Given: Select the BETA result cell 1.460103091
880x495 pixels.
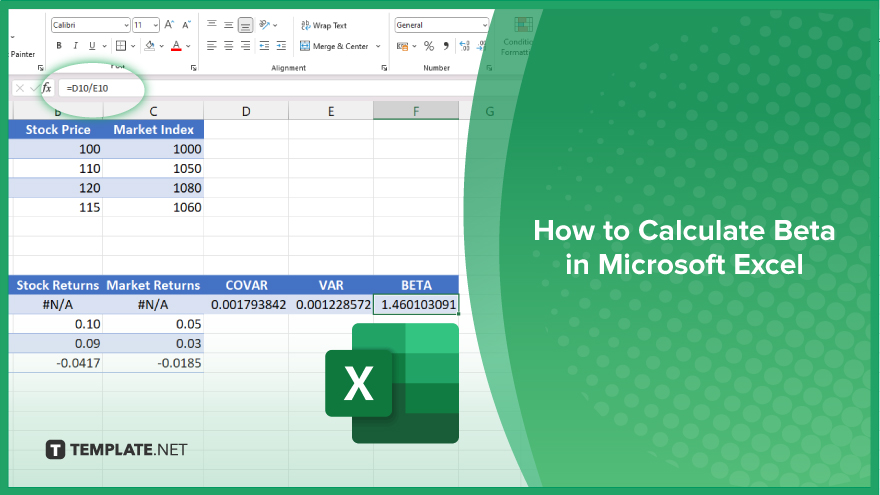Looking at the screenshot, I should 416,305.
